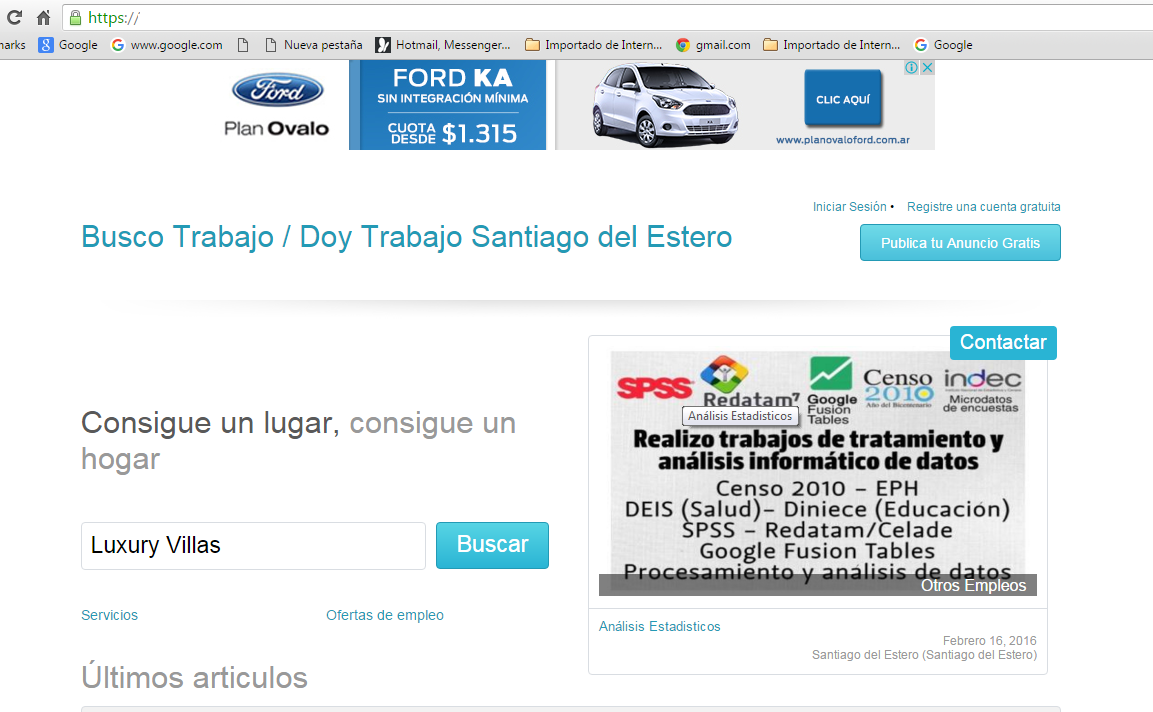Open Registre una cuenta gratuita
This screenshot has height=712, width=1153.
point(983,206)
